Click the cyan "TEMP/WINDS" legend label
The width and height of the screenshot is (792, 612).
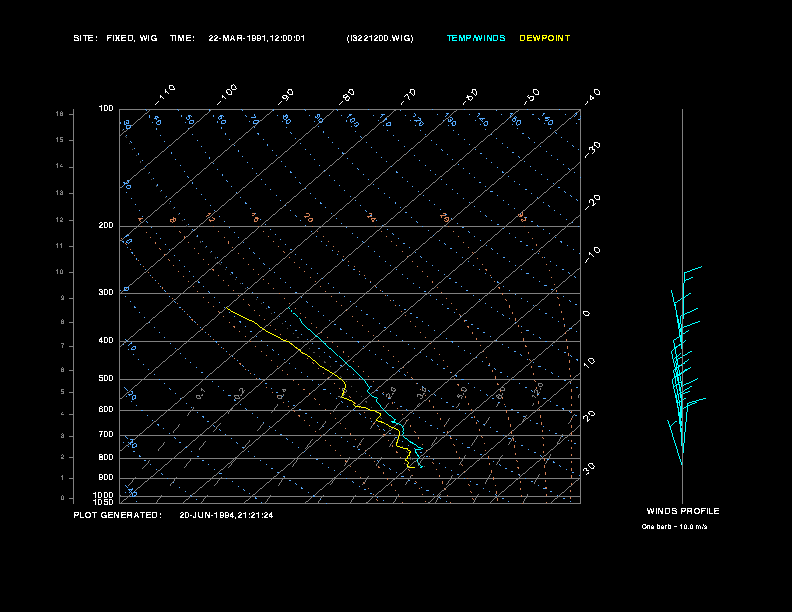[x=476, y=38]
